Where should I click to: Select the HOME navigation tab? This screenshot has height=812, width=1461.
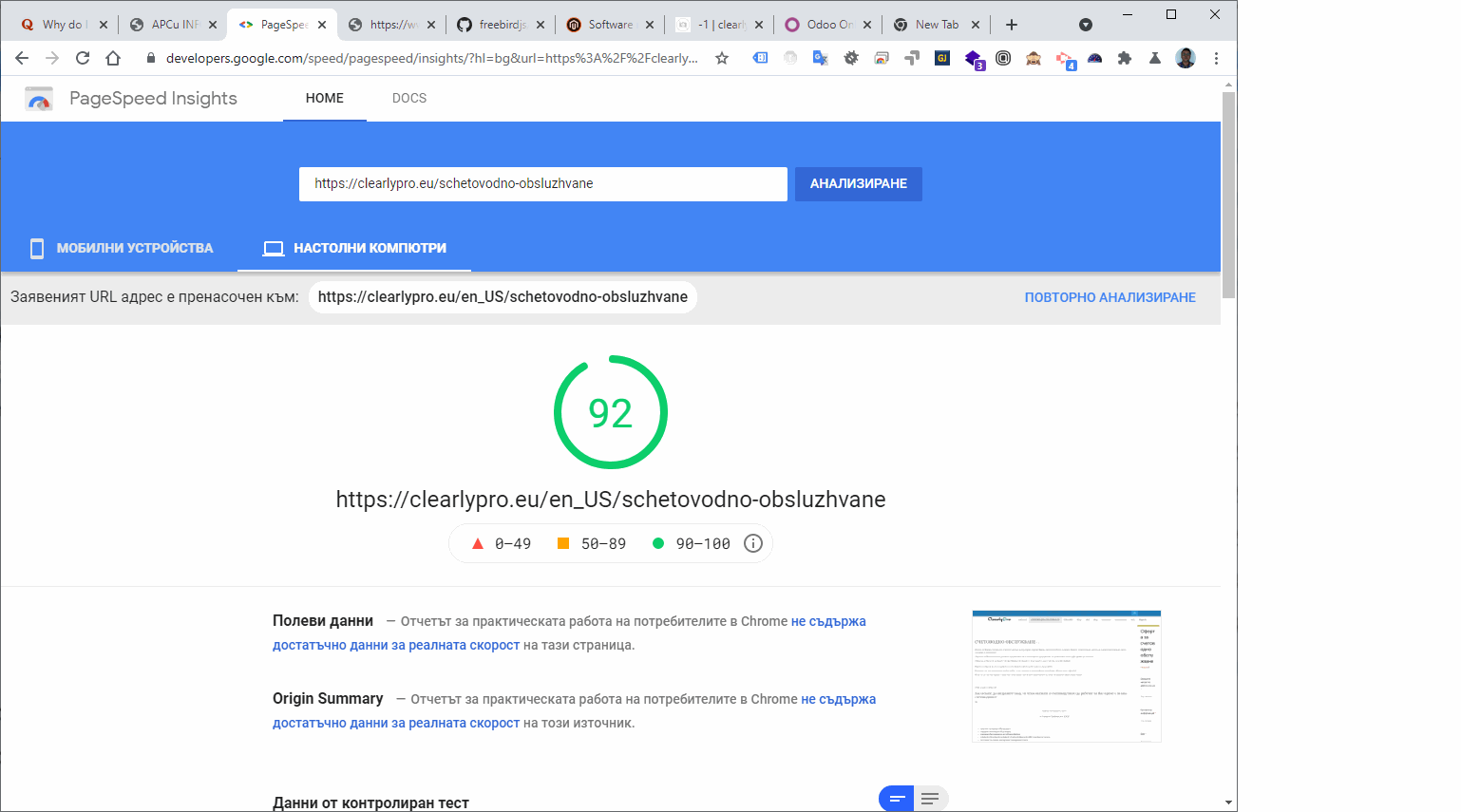point(325,98)
